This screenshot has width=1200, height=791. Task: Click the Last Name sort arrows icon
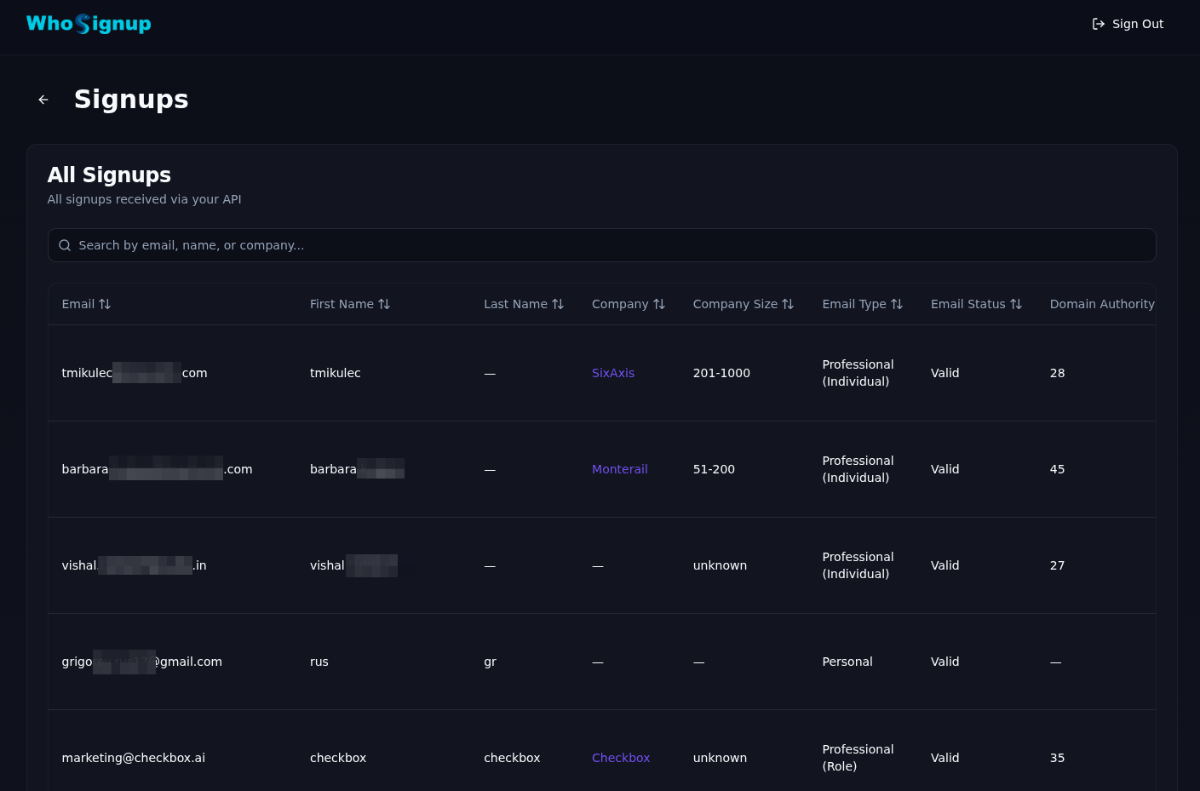pos(558,304)
